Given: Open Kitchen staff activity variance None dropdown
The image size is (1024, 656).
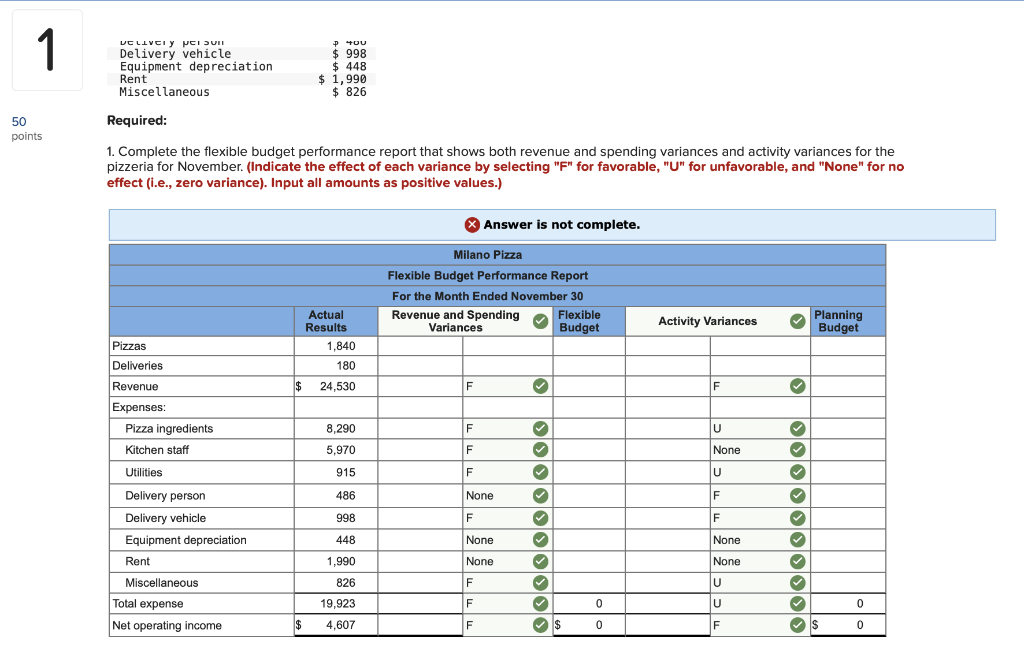Looking at the screenshot, I should 760,450.
